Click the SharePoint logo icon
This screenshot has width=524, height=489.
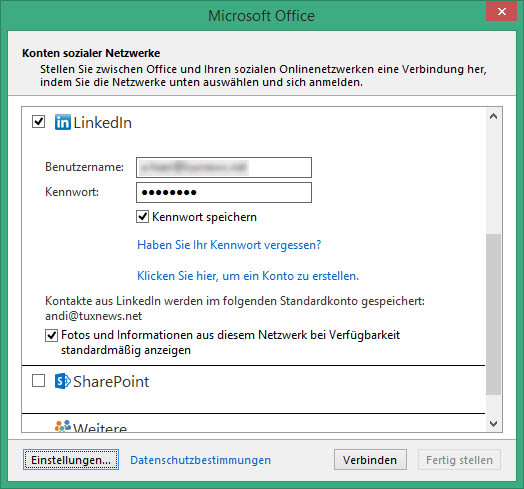pos(63,381)
